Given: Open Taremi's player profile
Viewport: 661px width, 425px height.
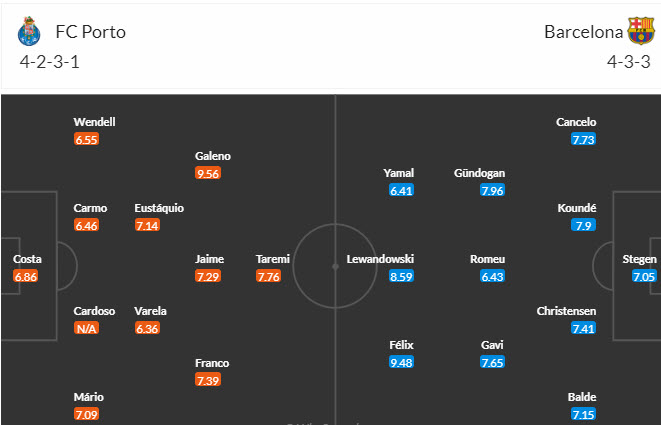Looking at the screenshot, I should pos(273,259).
